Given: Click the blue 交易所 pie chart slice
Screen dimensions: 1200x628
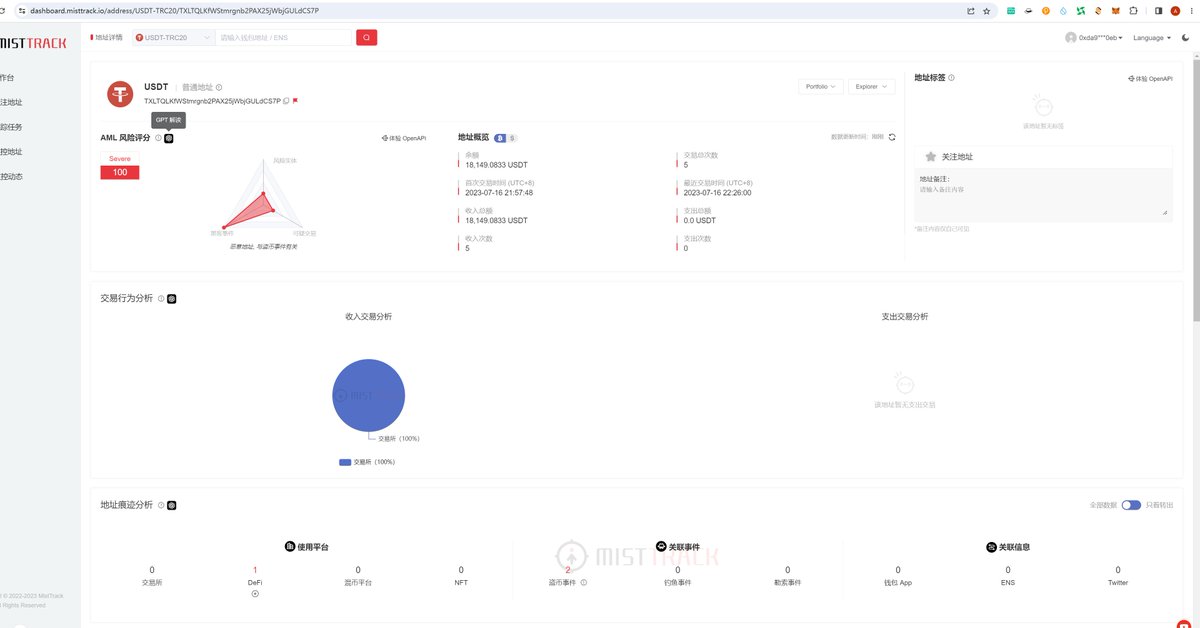Looking at the screenshot, I should tap(368, 396).
